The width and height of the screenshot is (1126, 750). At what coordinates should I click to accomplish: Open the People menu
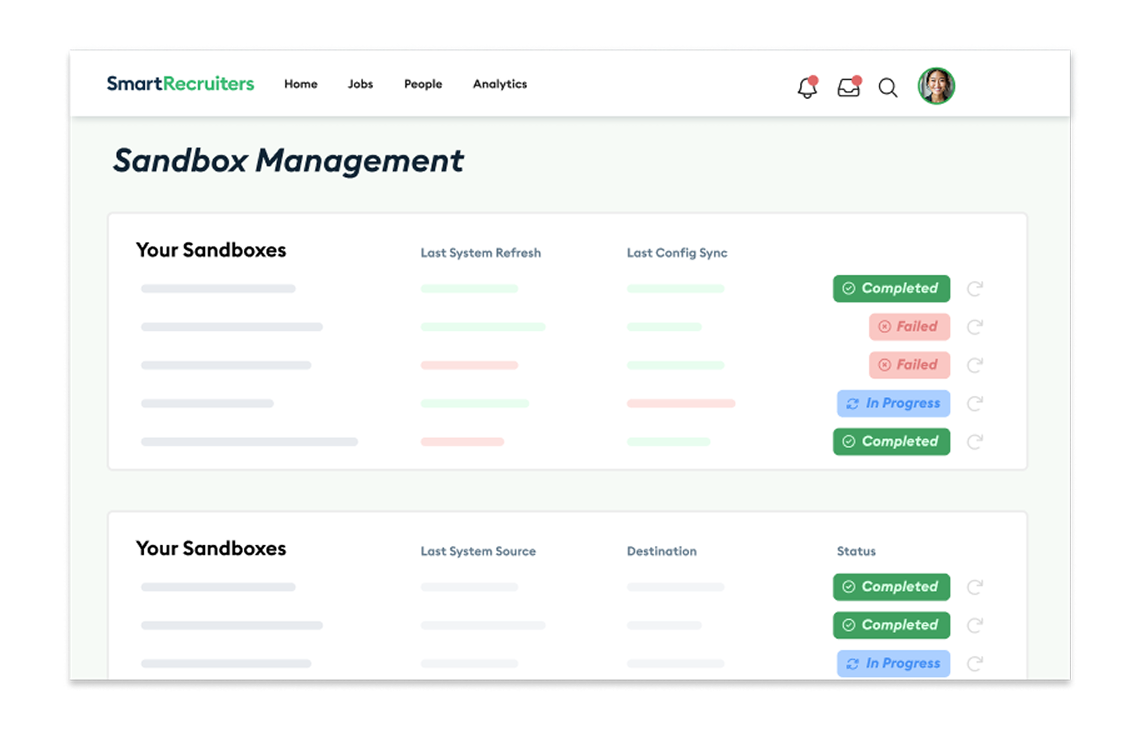pyautogui.click(x=423, y=84)
